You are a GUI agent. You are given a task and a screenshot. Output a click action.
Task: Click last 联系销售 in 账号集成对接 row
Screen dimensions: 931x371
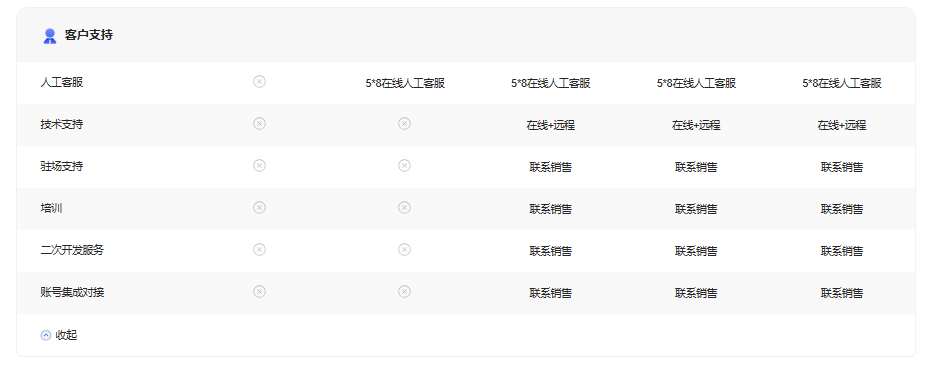pos(842,293)
